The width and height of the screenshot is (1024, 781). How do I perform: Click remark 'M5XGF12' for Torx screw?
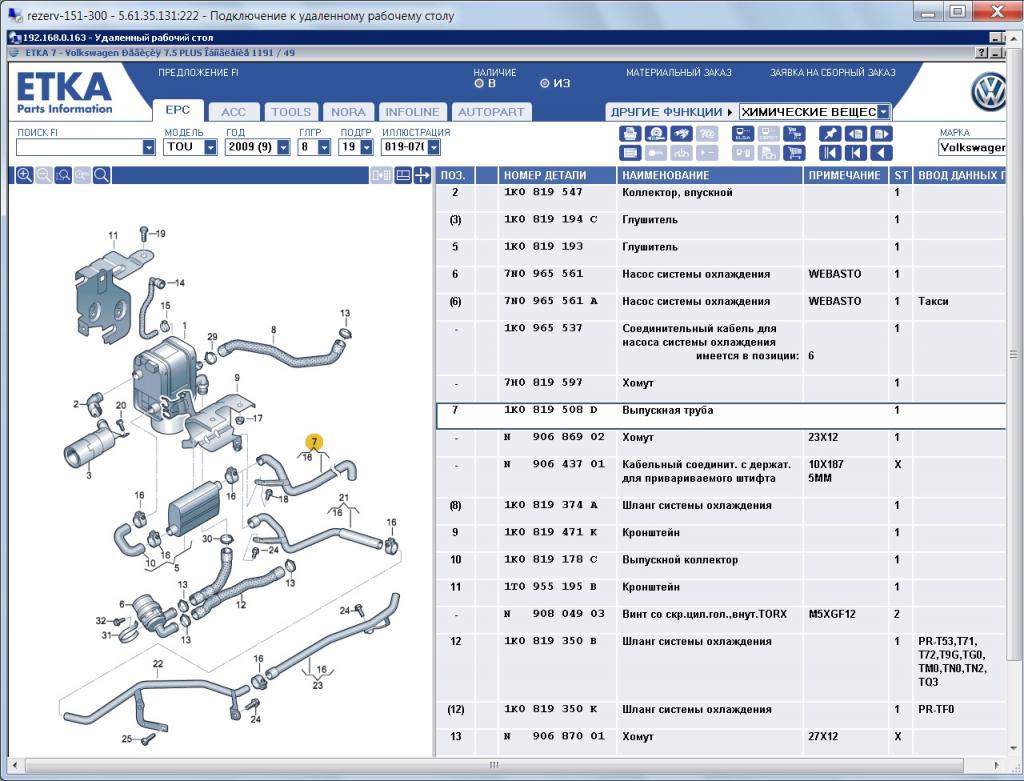pos(832,614)
